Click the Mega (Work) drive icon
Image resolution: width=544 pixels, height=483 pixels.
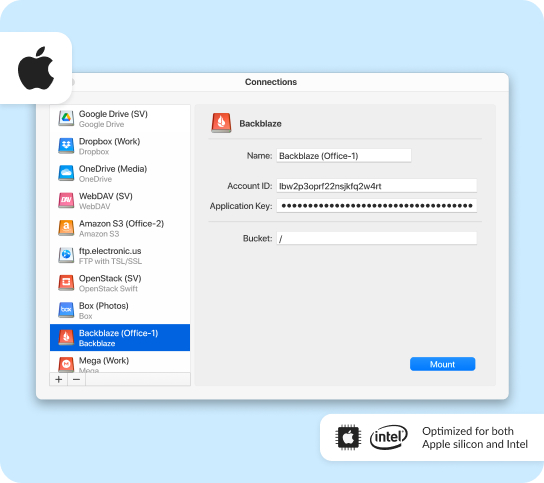click(x=66, y=364)
